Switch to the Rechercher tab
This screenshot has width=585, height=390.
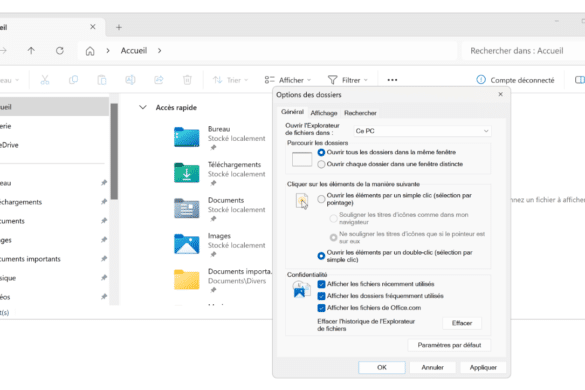360,113
